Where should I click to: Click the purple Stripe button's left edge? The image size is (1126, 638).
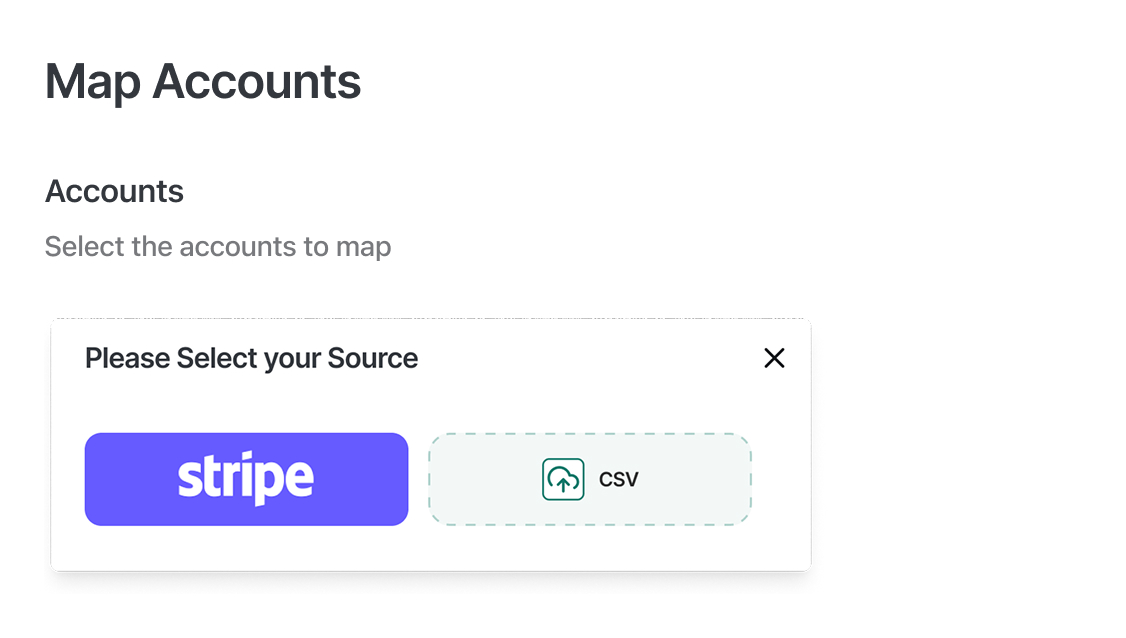[89, 479]
